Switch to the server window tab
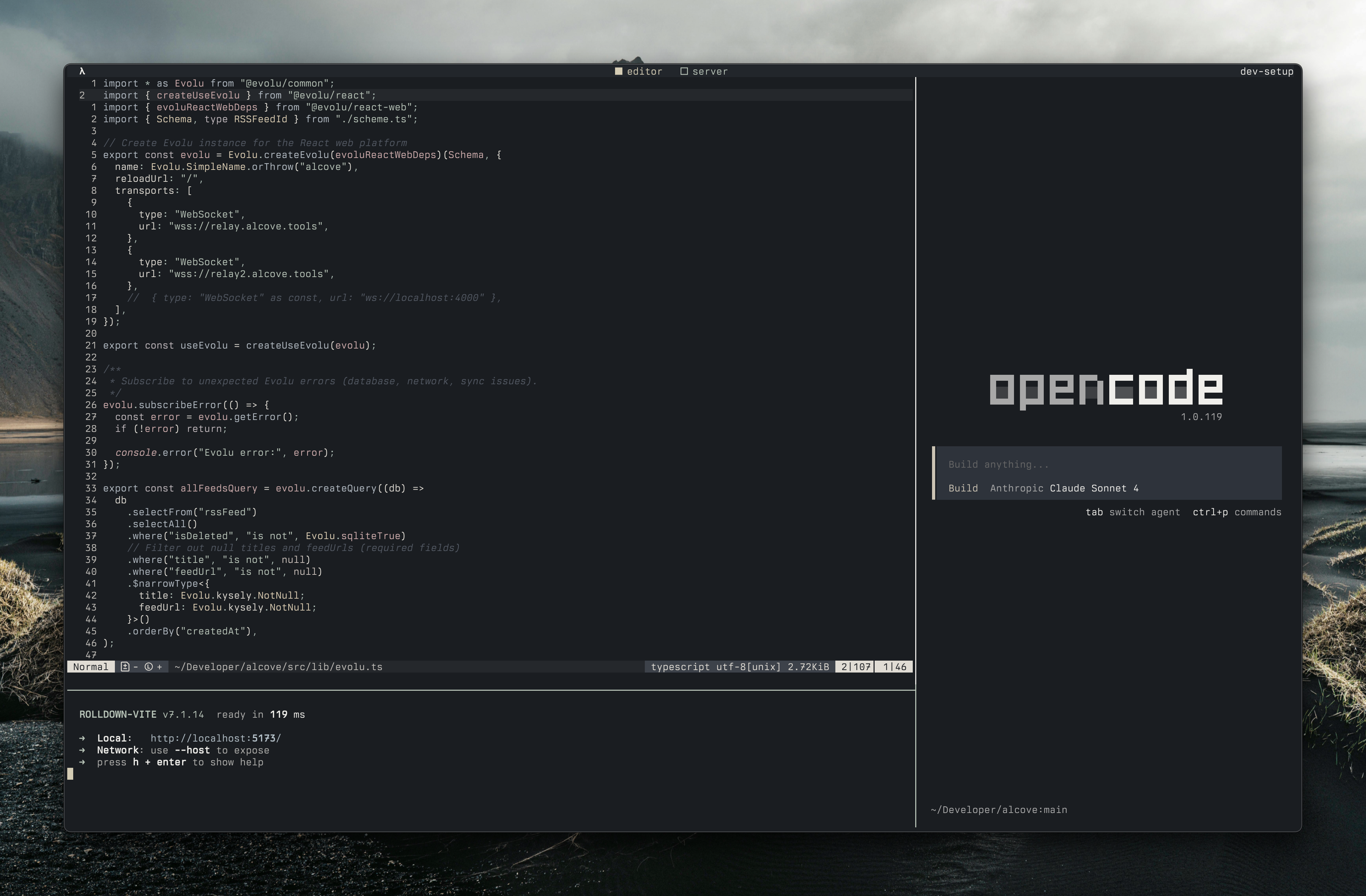The width and height of the screenshot is (1366, 896). 704,71
